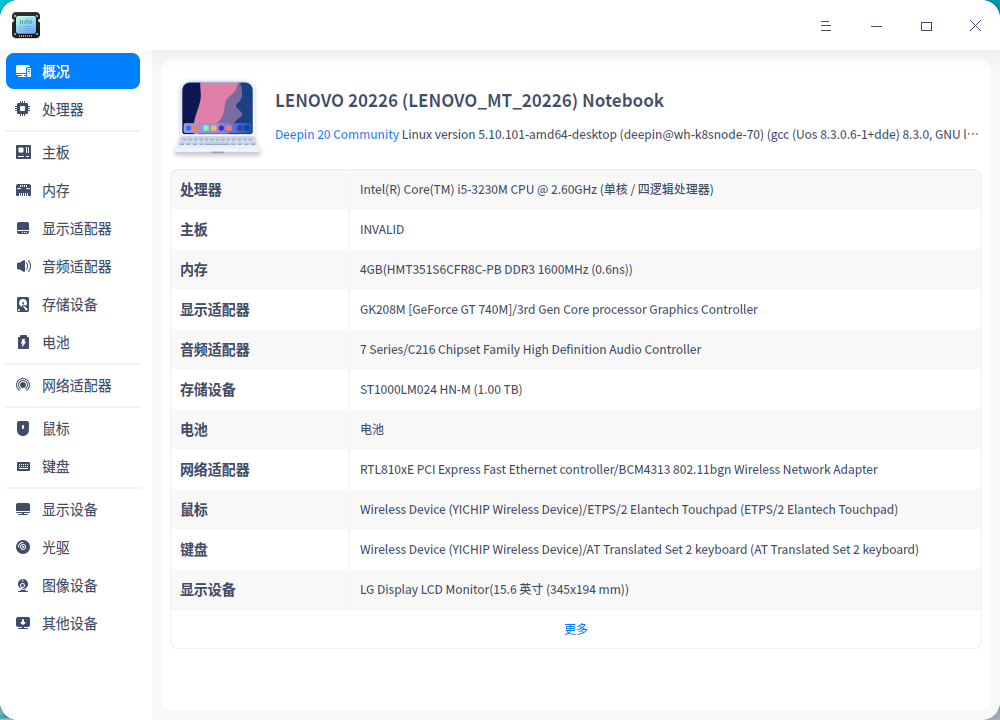Image resolution: width=1000 pixels, height=720 pixels.
Task: Click the 显示适配器 row header in table
Action: pyautogui.click(x=215, y=311)
